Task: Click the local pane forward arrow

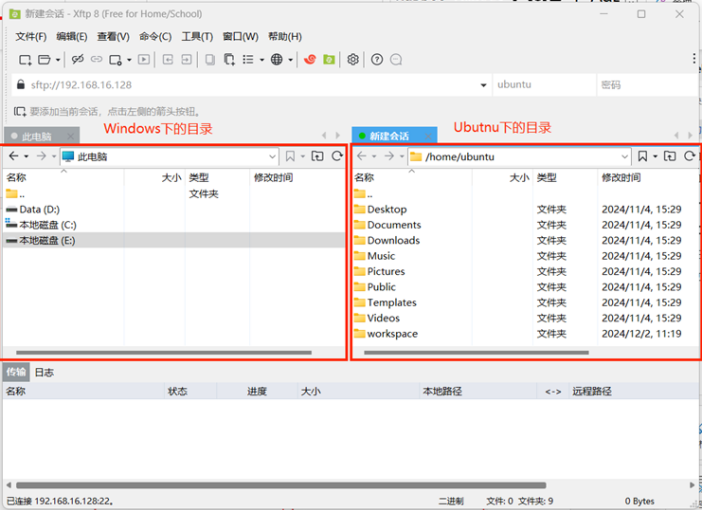Action: coord(41,156)
